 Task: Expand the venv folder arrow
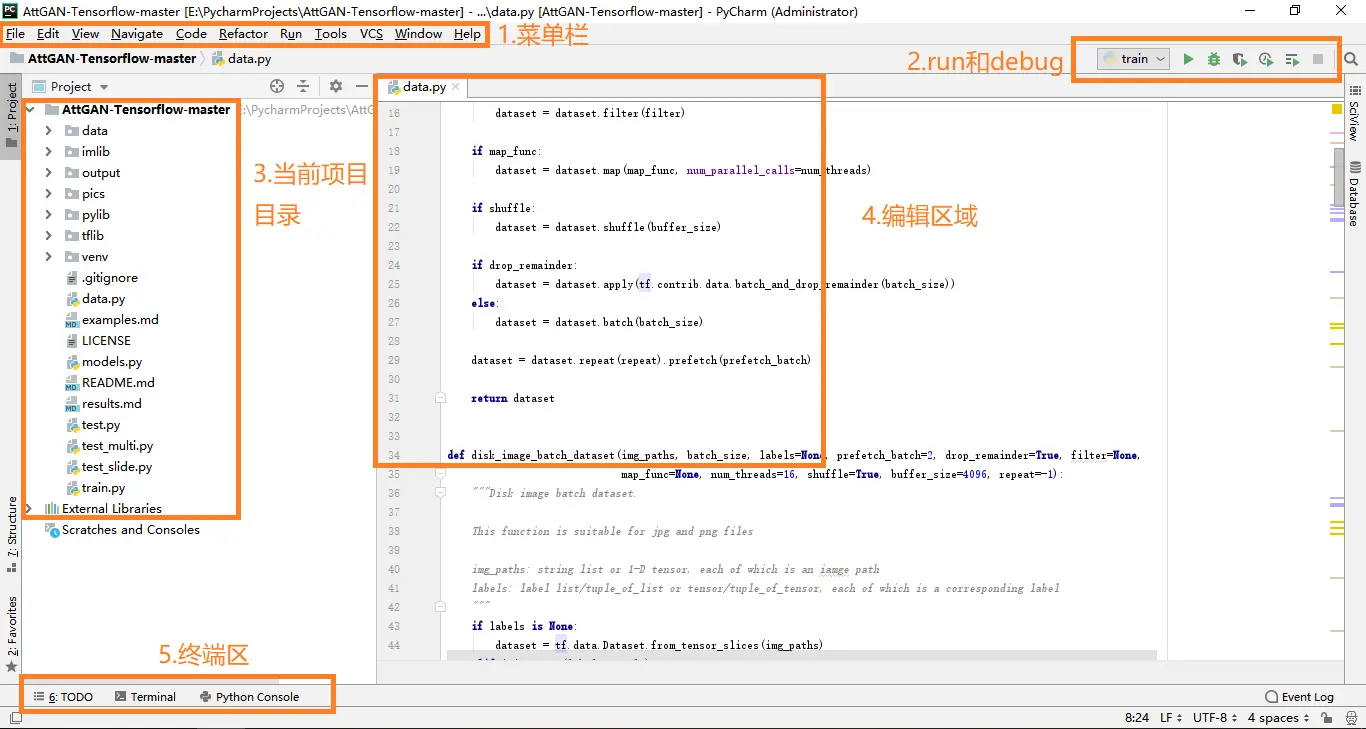pos(49,257)
